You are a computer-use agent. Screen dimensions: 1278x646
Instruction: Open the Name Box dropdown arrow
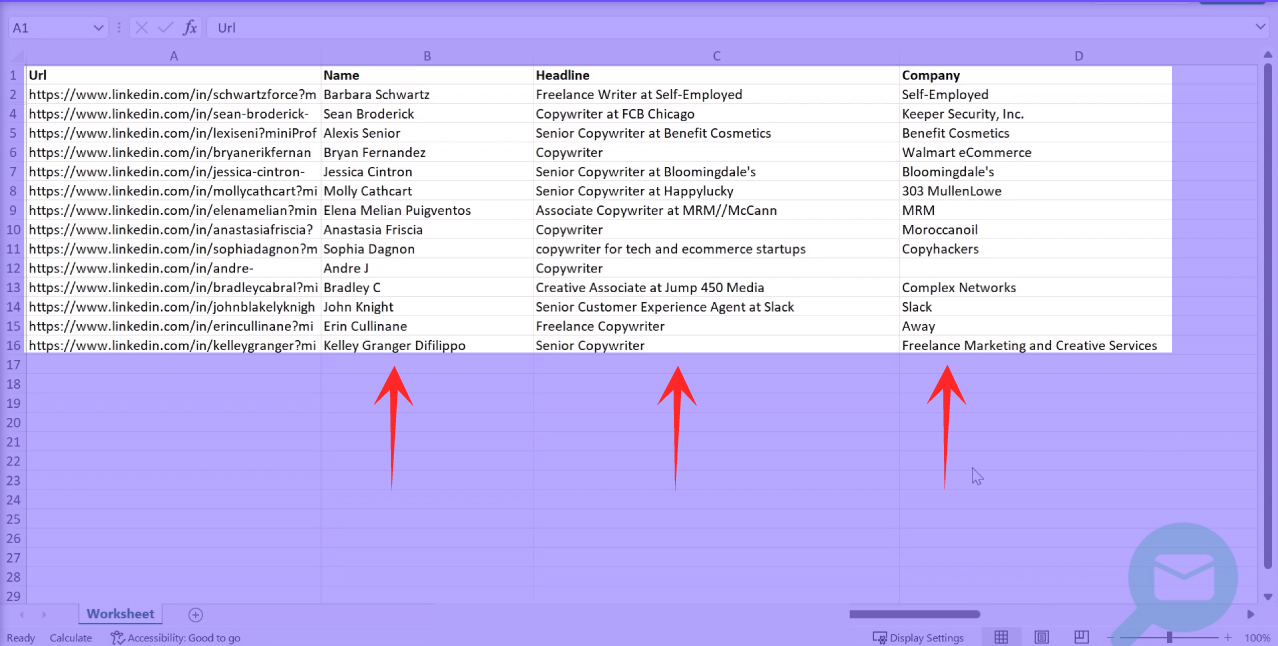coord(98,28)
